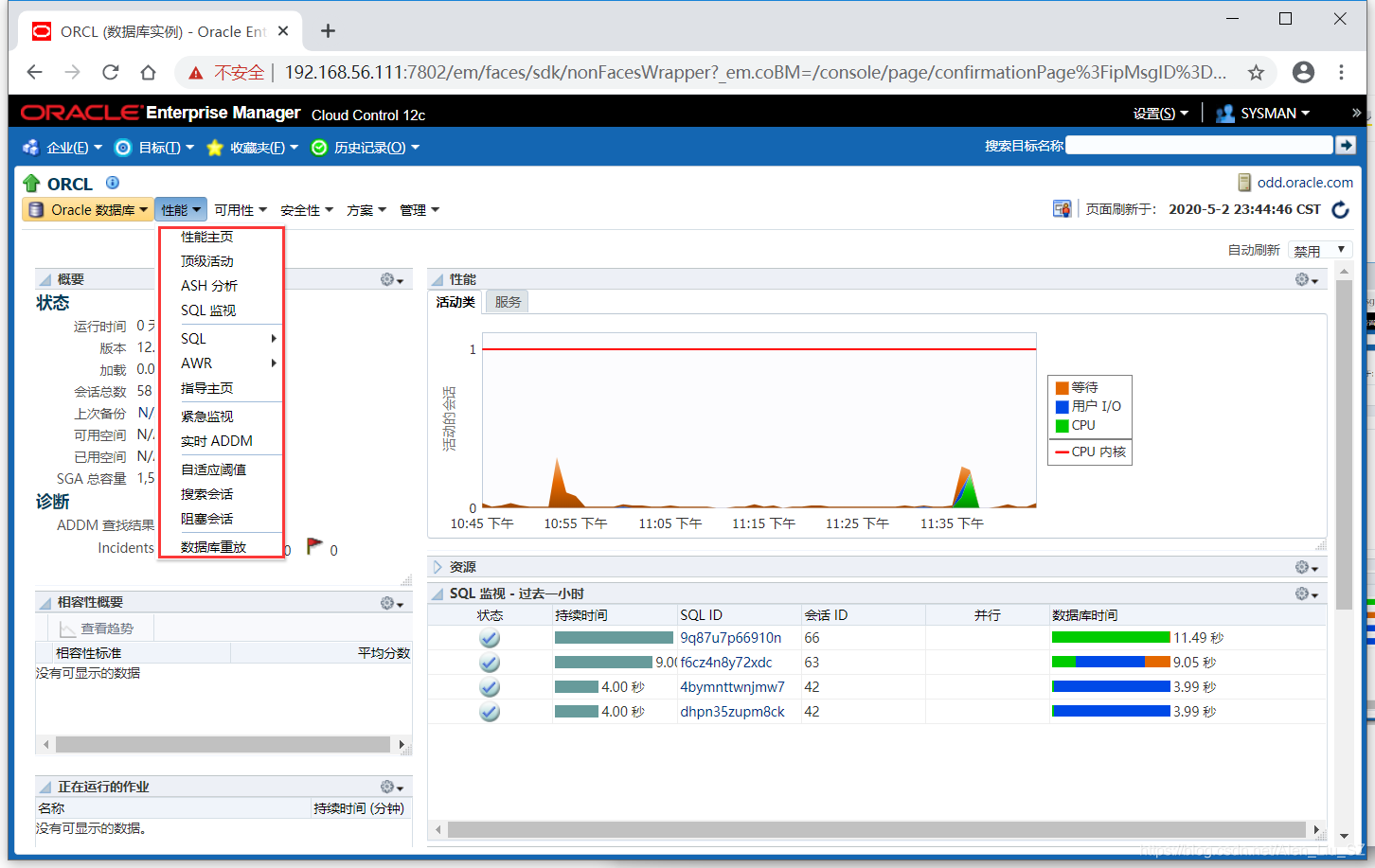Click the orange 等待 legend swatch
The width and height of the screenshot is (1375, 868).
(x=1062, y=388)
